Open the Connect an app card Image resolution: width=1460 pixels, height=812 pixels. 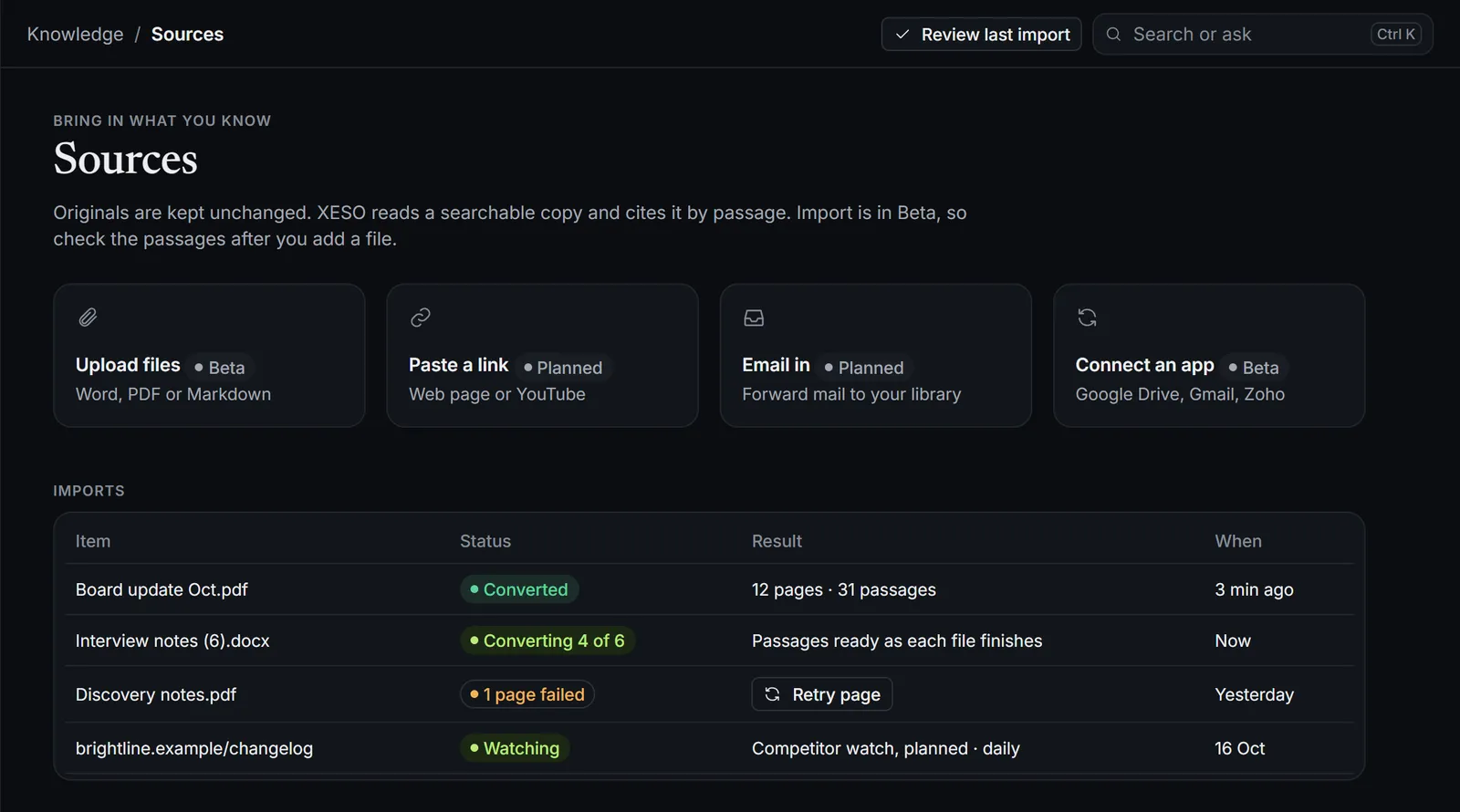[1209, 355]
